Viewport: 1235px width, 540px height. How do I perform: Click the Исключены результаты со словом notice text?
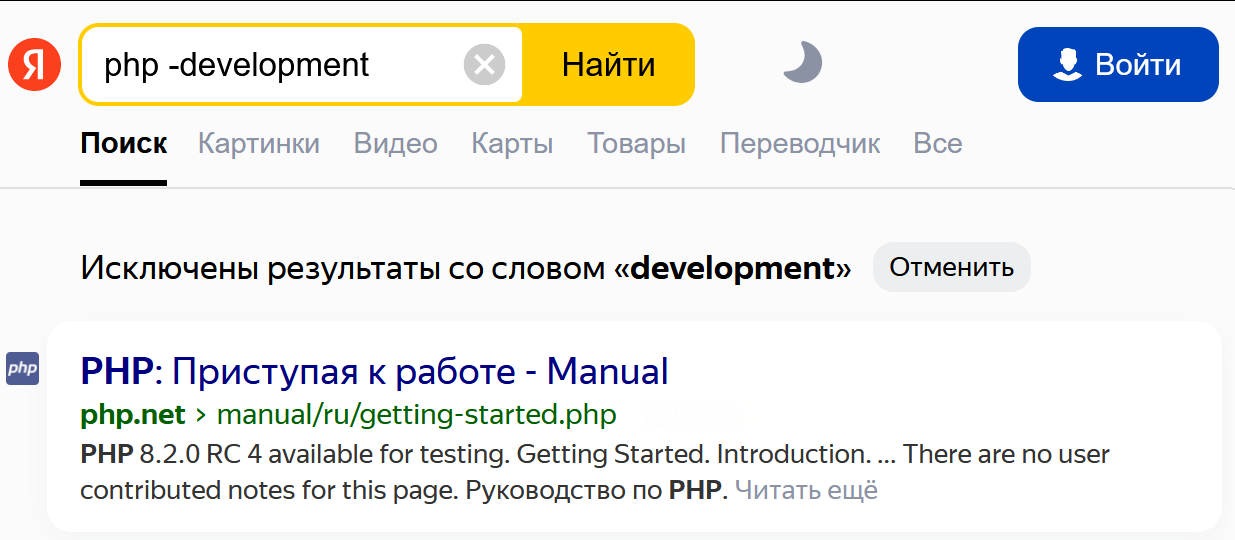tap(466, 268)
